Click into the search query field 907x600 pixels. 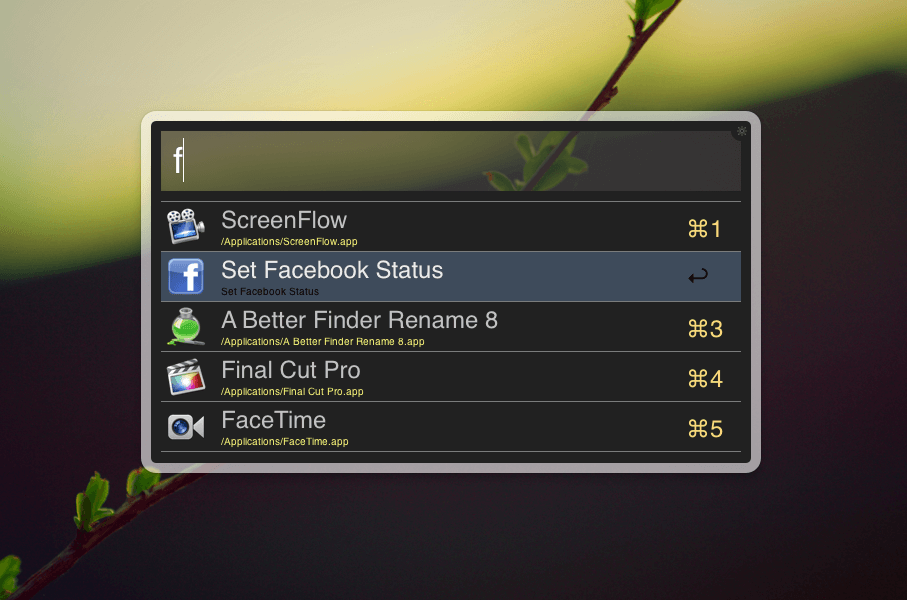[x=451, y=161]
